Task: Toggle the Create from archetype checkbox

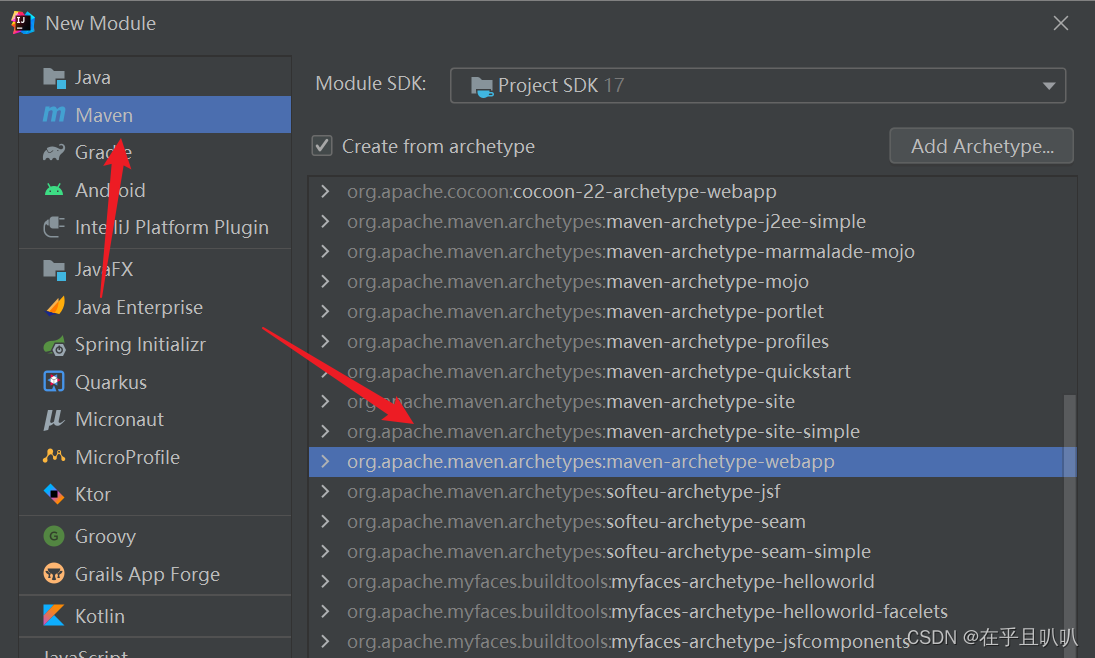Action: pos(322,146)
